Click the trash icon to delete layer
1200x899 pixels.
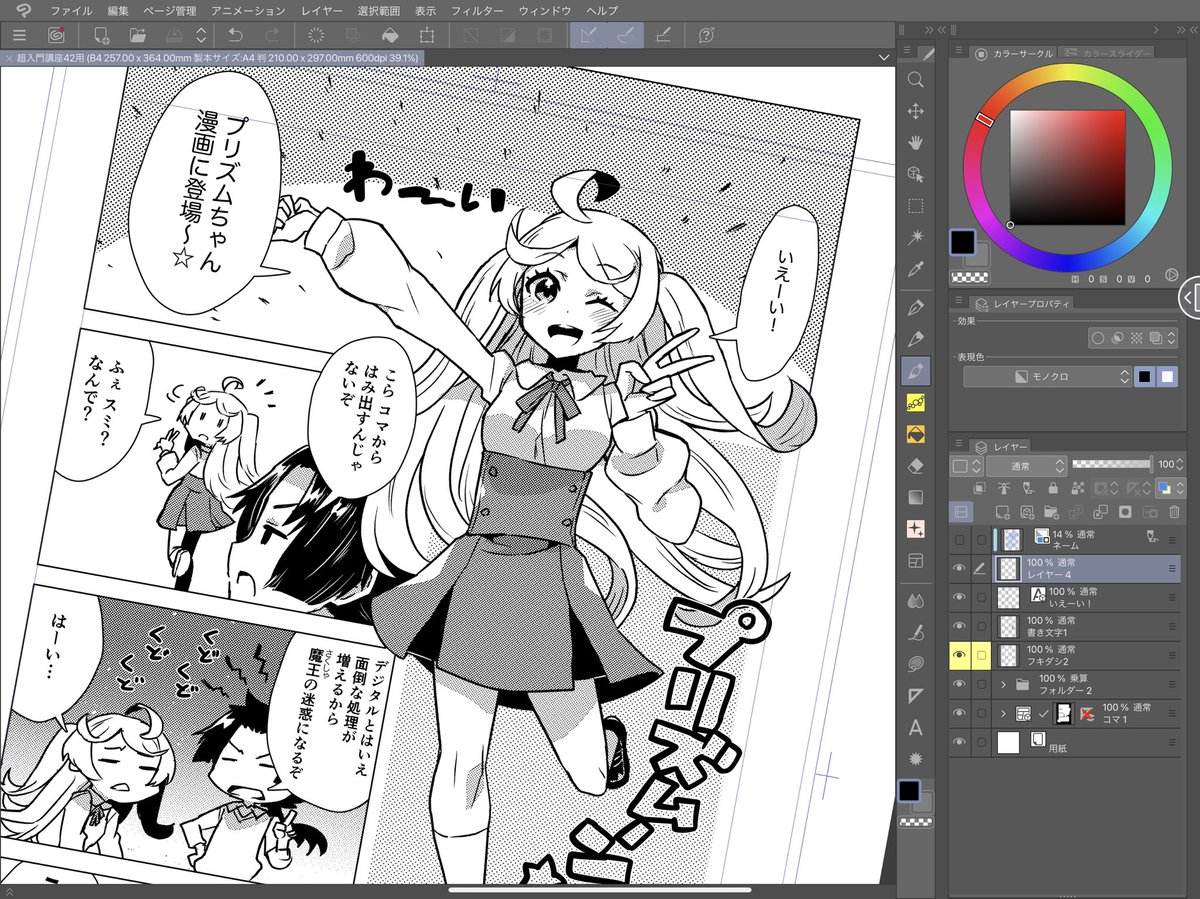coord(1174,513)
